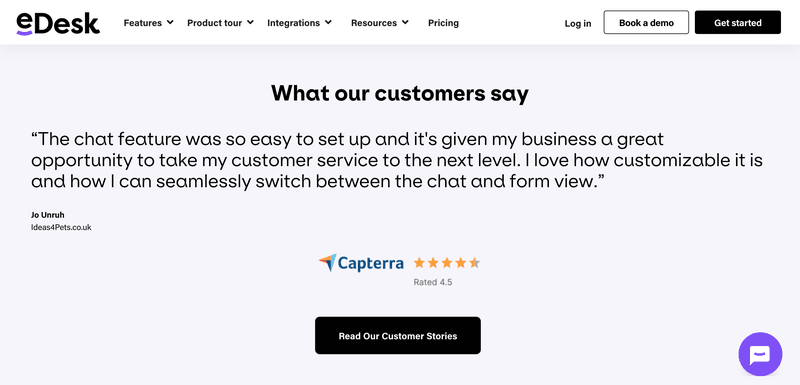Go to the Pricing page
This screenshot has height=385, width=800.
click(443, 23)
